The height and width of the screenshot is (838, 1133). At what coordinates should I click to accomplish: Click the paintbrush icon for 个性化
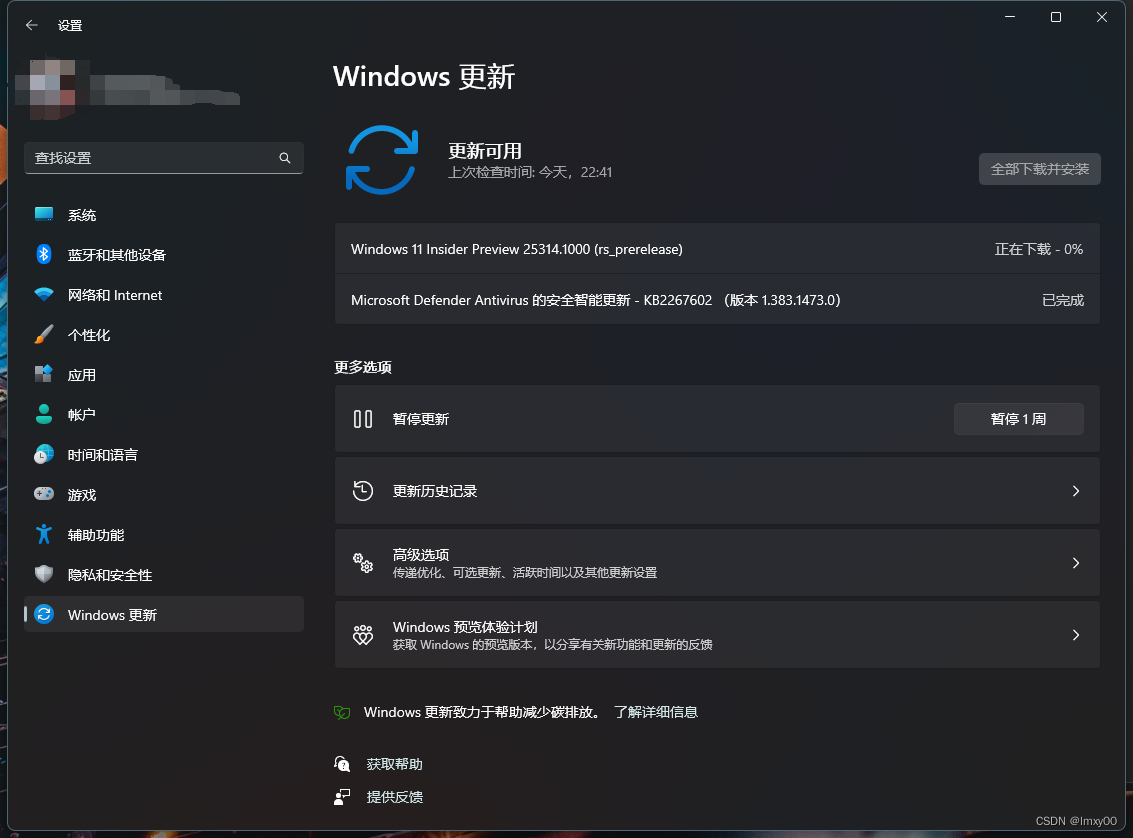click(44, 334)
